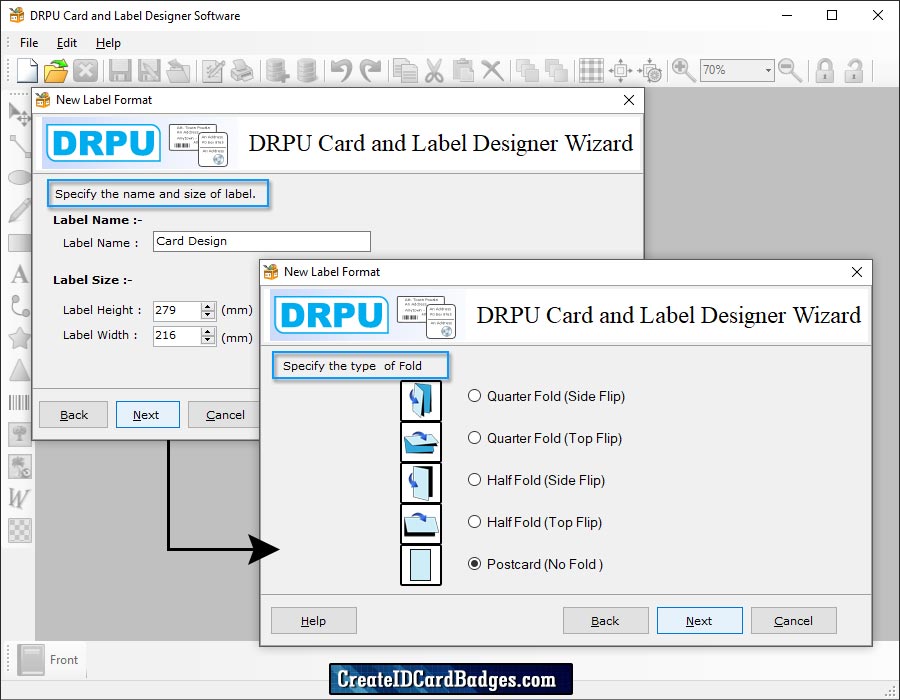
Task: Select the Text tool letter A
Action: pos(20,274)
